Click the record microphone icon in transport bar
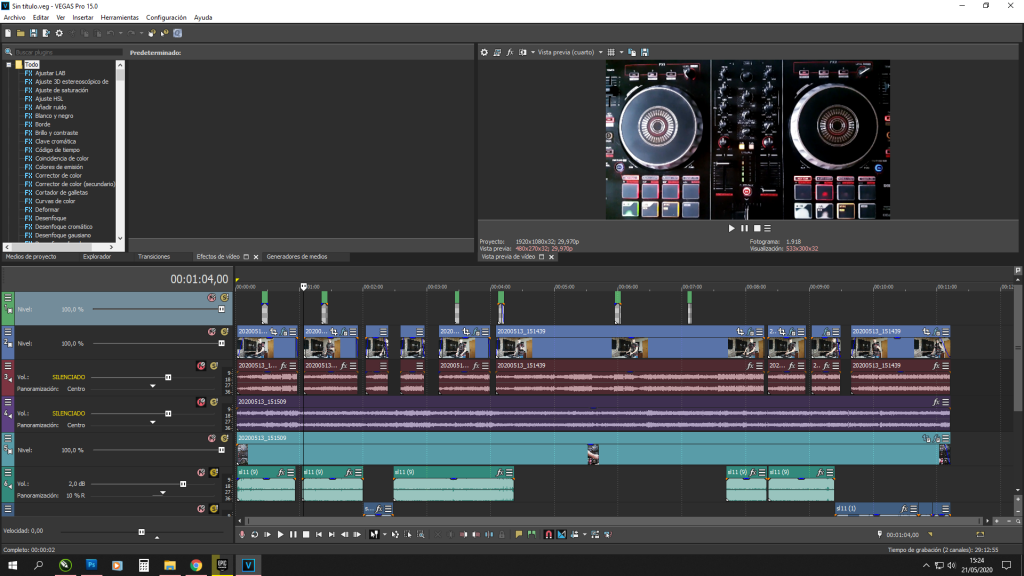 tap(242, 535)
